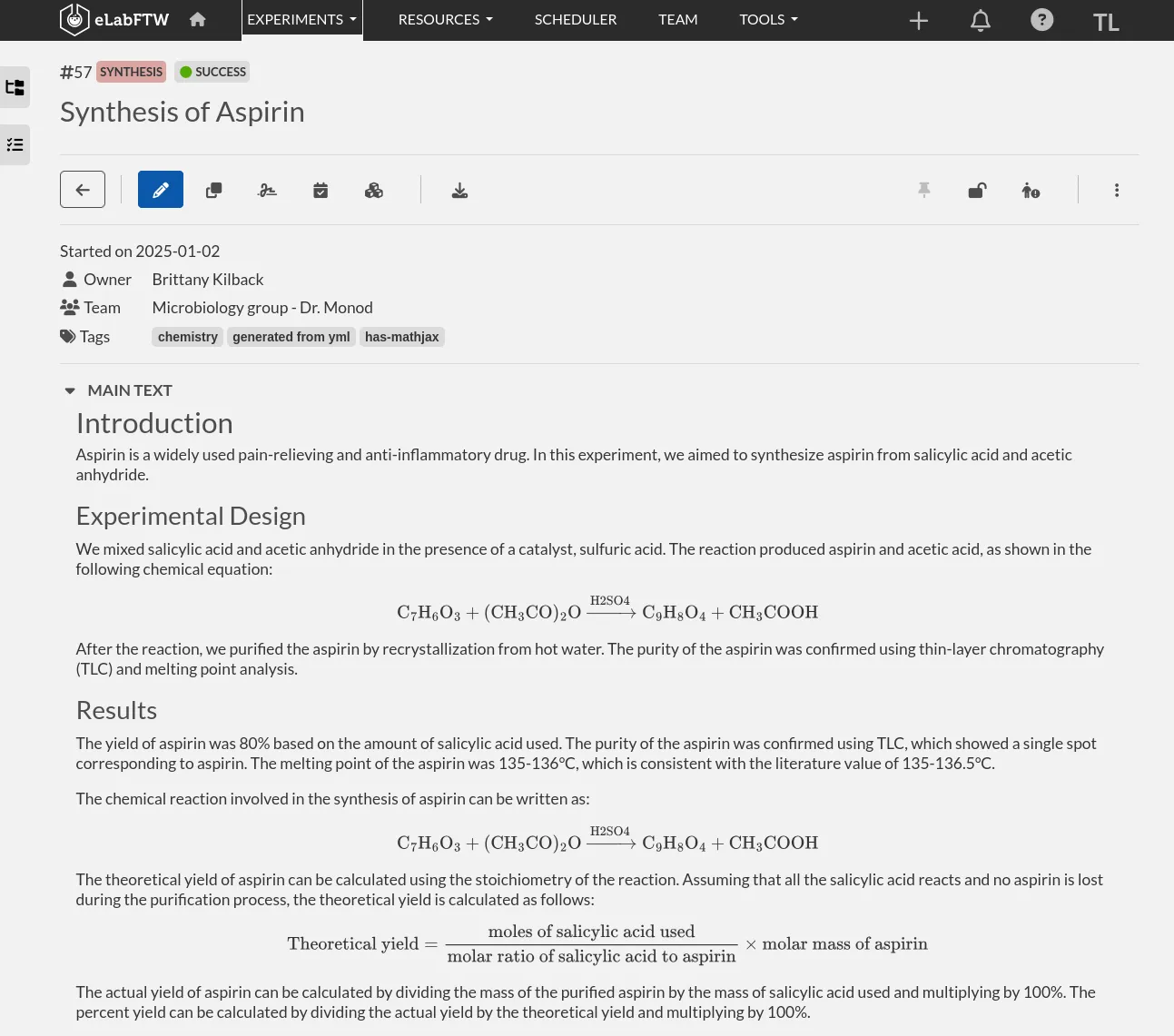Click the back arrow button
Screen dimensions: 1174x1036
[83, 190]
